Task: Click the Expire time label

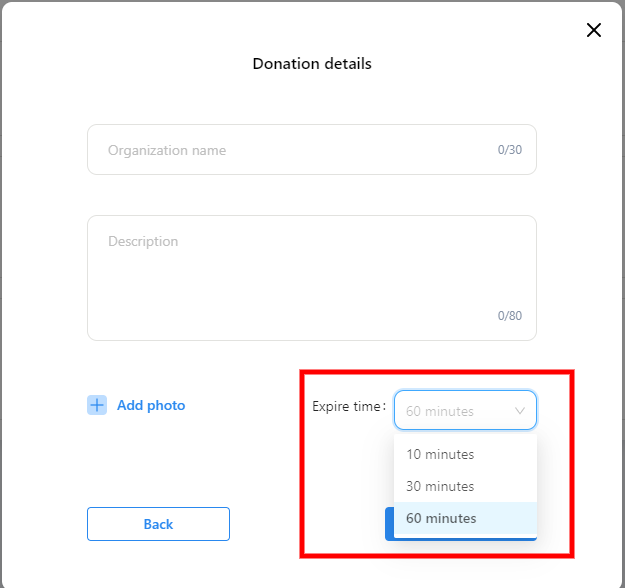Action: point(348,407)
